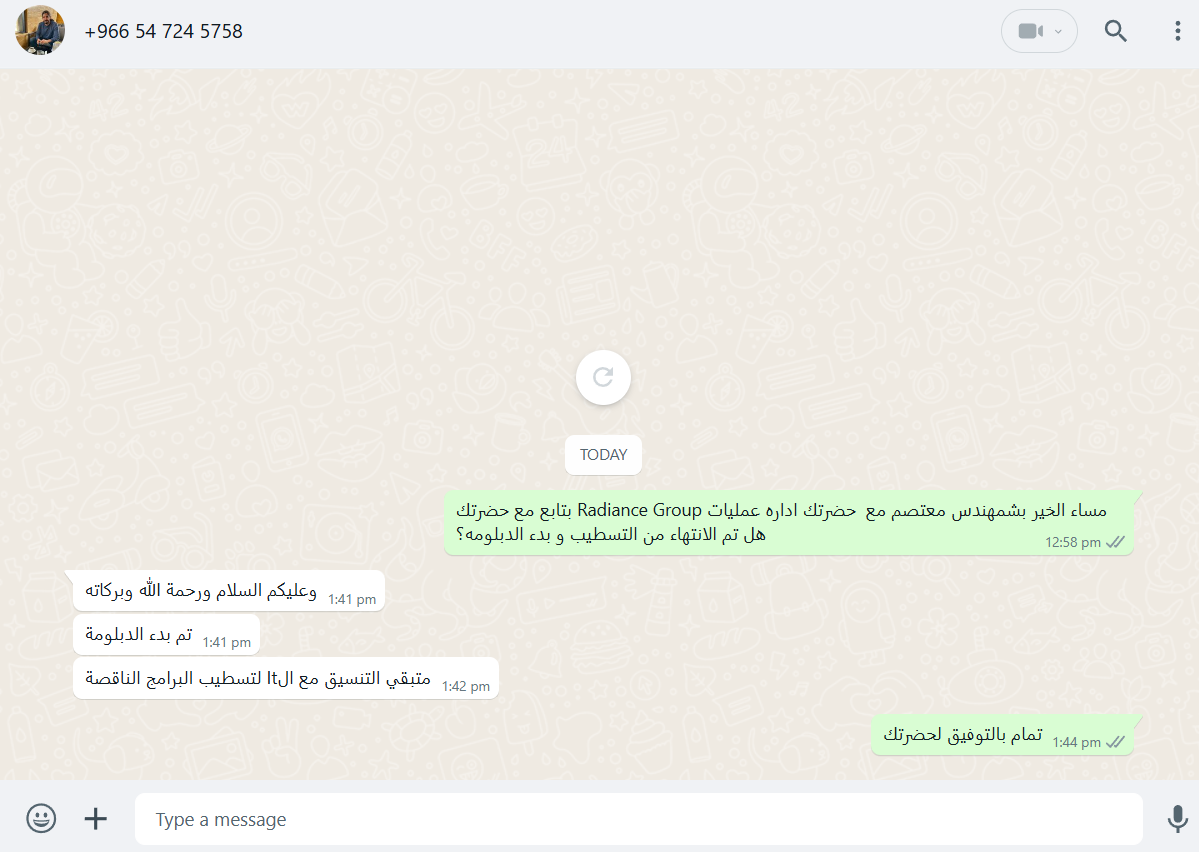Click read receipt ticks on 1:44 pm message
The width and height of the screenshot is (1199, 852).
click(x=1116, y=743)
